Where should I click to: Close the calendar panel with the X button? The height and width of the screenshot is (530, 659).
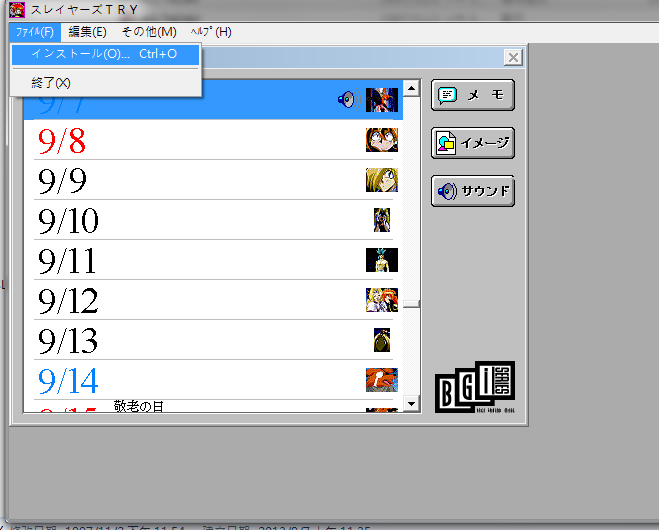513,57
